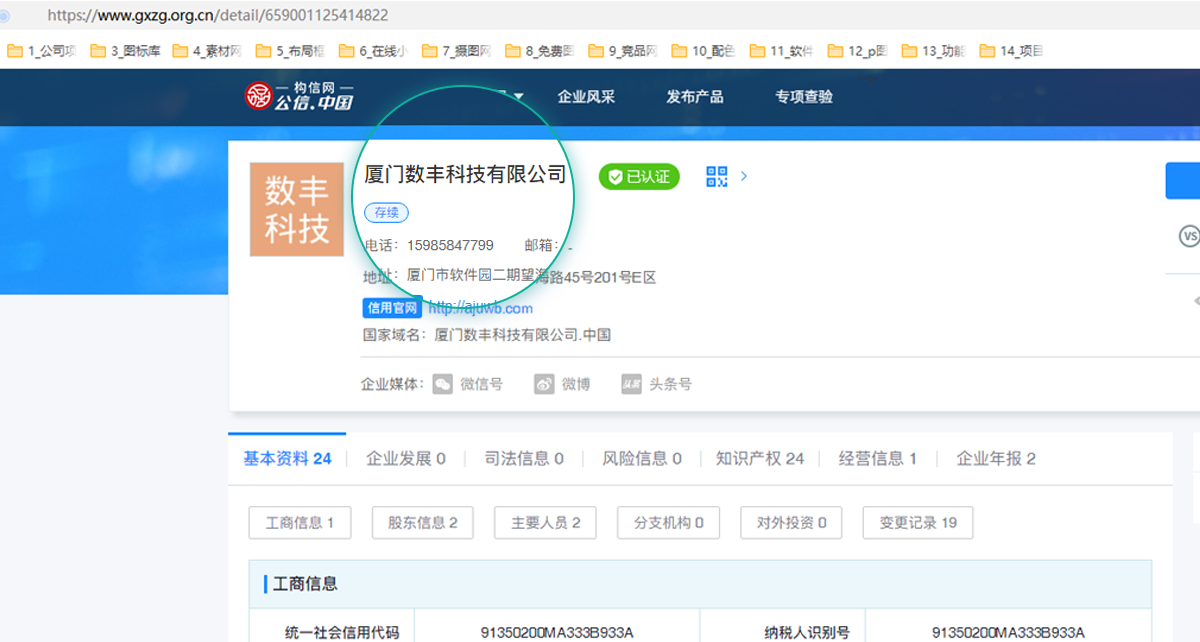Click the WeChat 微信号 icon
1200x642 pixels.
443,384
